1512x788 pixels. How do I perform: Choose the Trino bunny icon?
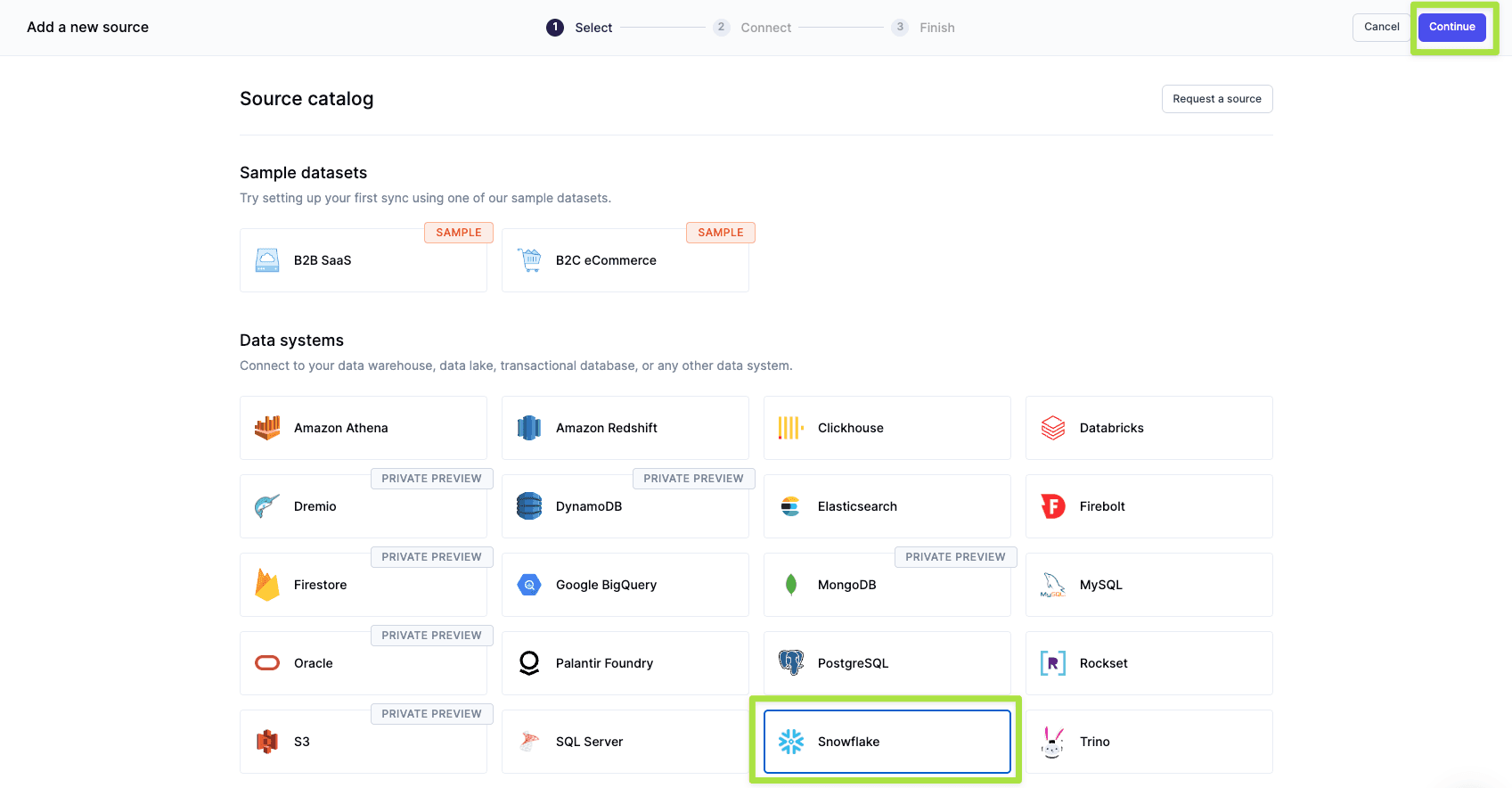pyautogui.click(x=1053, y=742)
